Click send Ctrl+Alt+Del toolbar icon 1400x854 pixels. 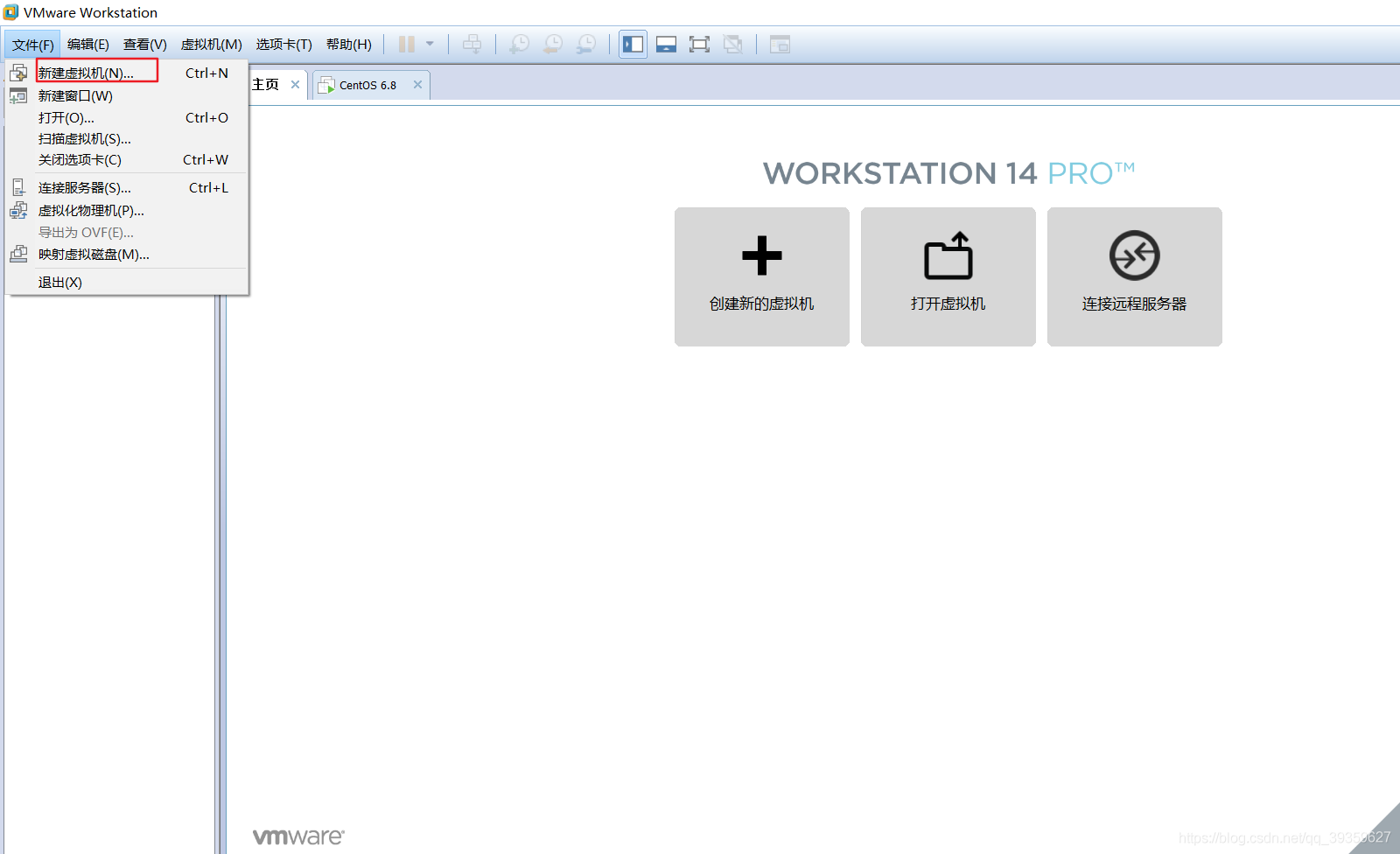pyautogui.click(x=472, y=44)
